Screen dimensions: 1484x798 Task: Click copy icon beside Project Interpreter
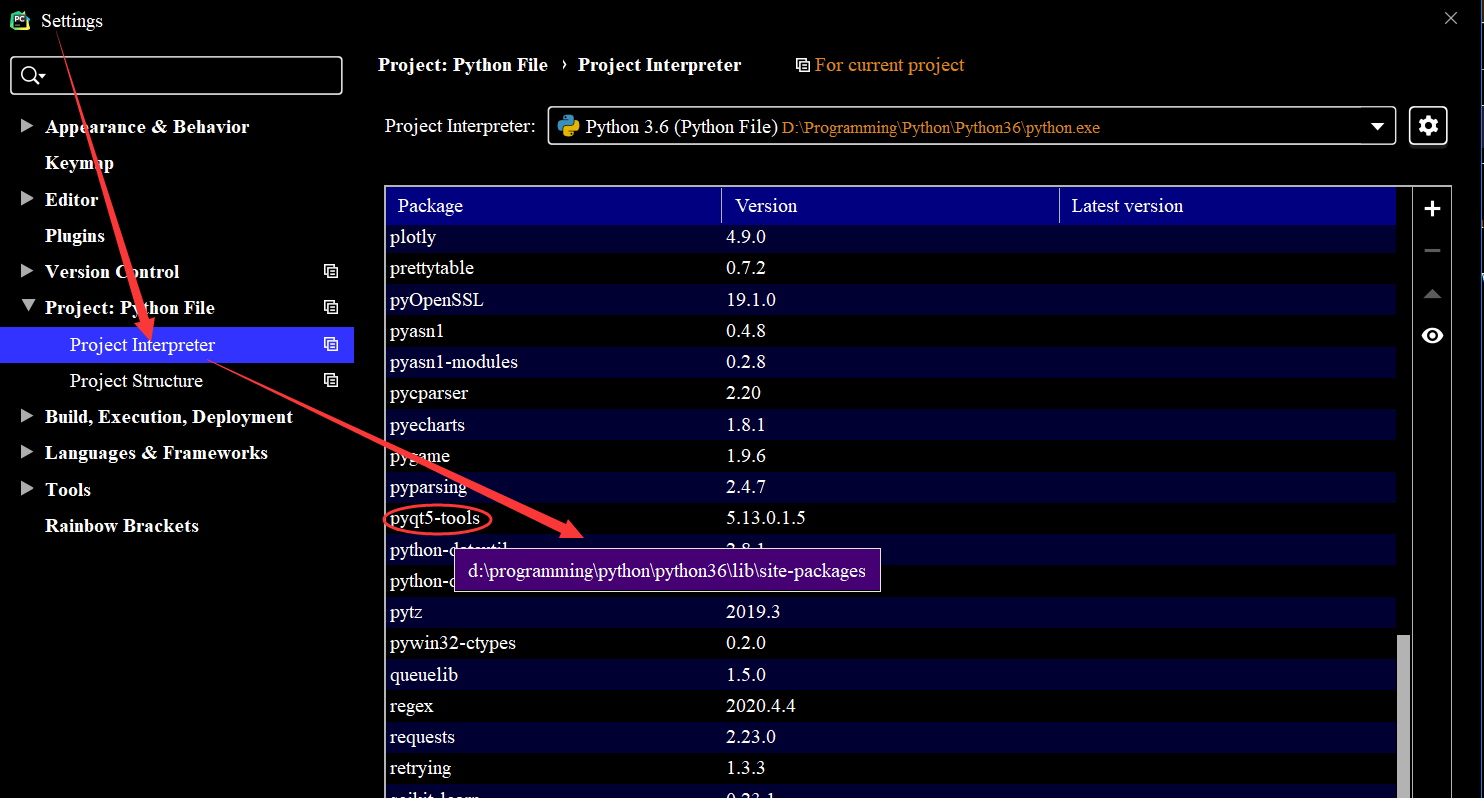click(331, 344)
